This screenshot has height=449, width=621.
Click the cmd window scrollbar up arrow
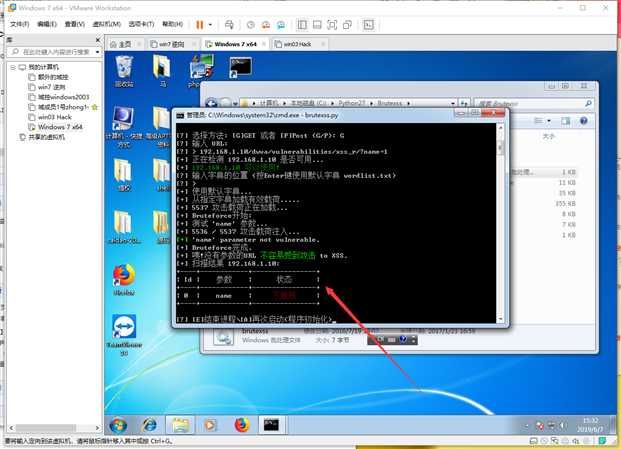(x=500, y=127)
